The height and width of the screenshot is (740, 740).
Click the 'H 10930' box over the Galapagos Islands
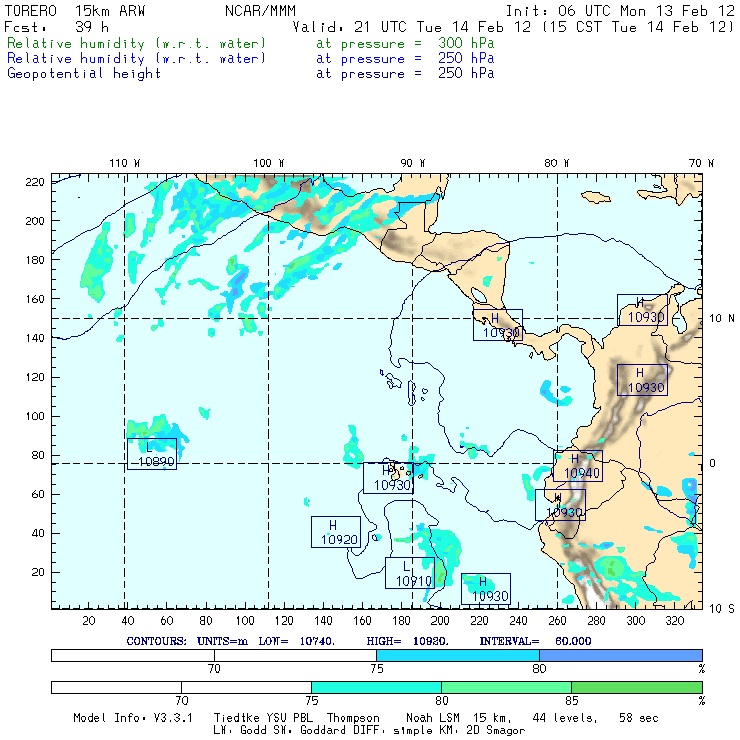tap(388, 478)
